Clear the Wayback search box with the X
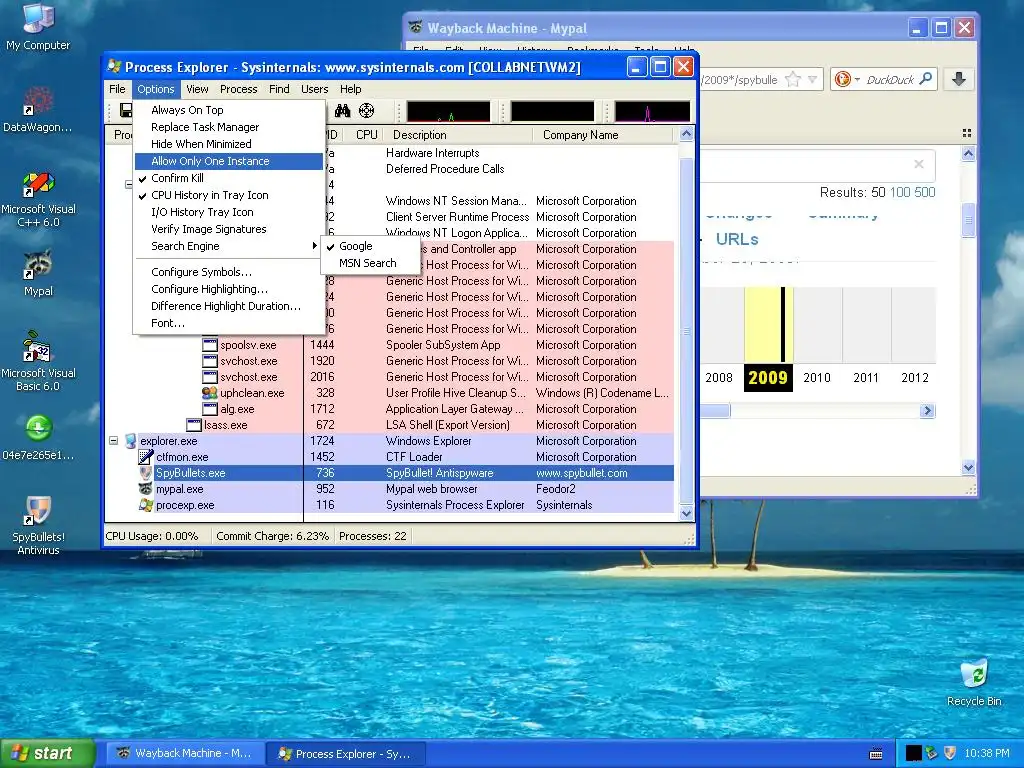The image size is (1024, 768). pos(919,164)
